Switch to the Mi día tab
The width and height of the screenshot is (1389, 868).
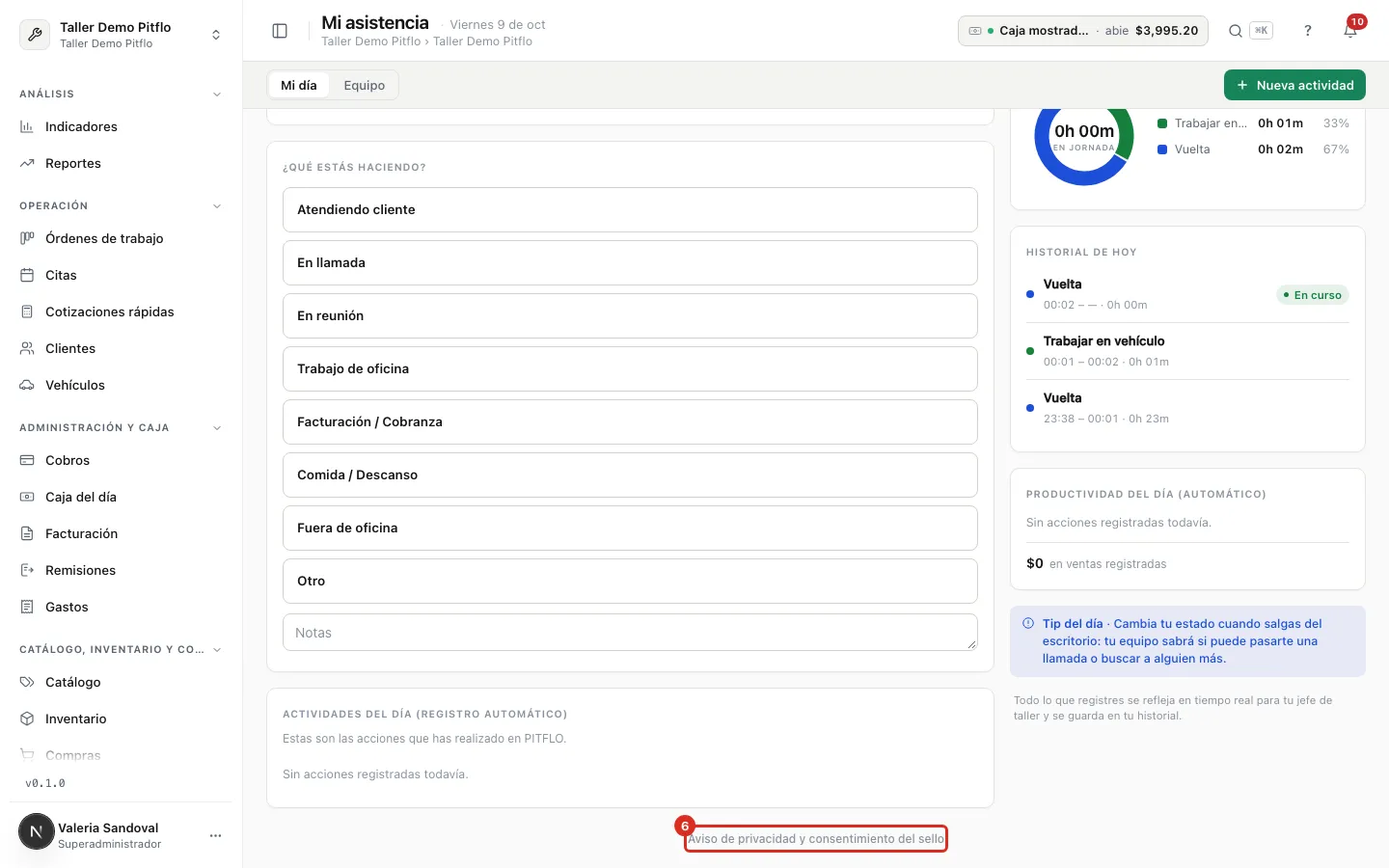point(299,85)
